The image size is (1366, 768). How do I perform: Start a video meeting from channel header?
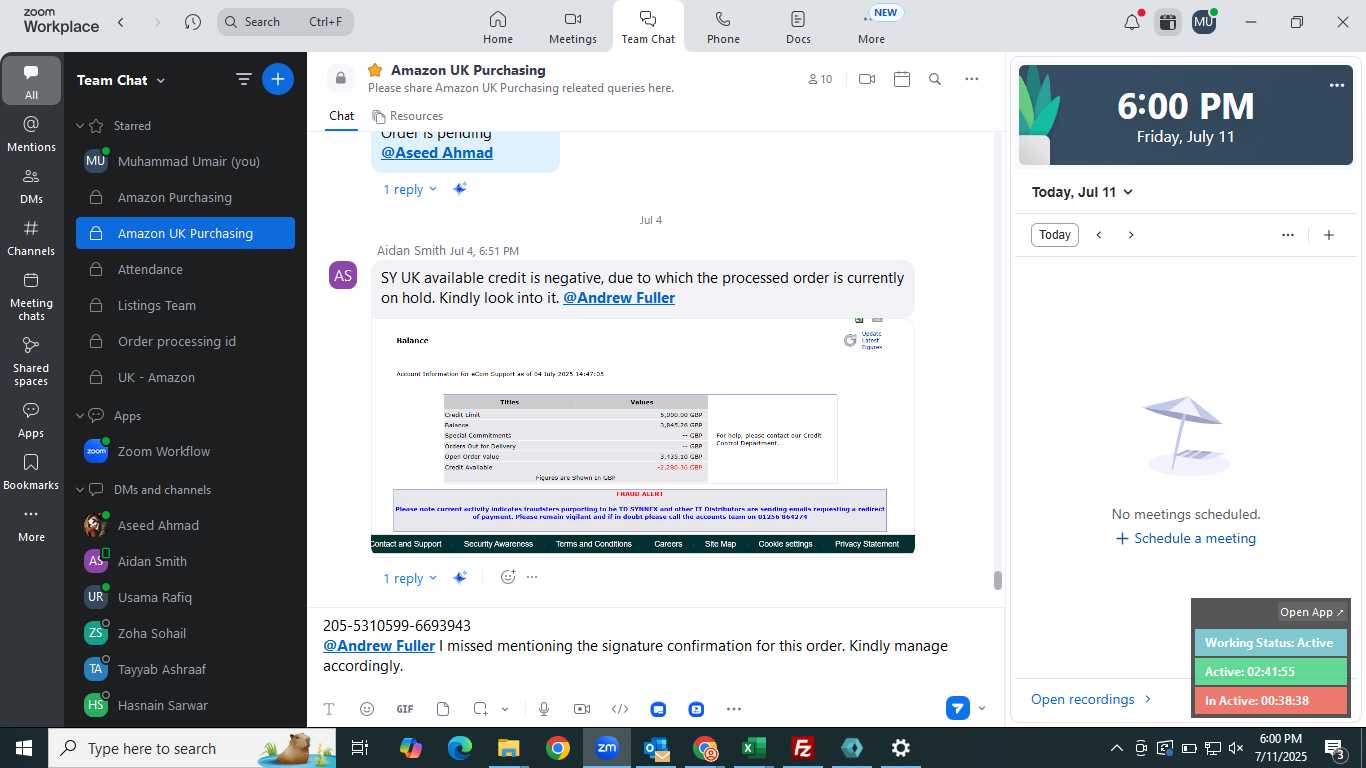point(867,79)
